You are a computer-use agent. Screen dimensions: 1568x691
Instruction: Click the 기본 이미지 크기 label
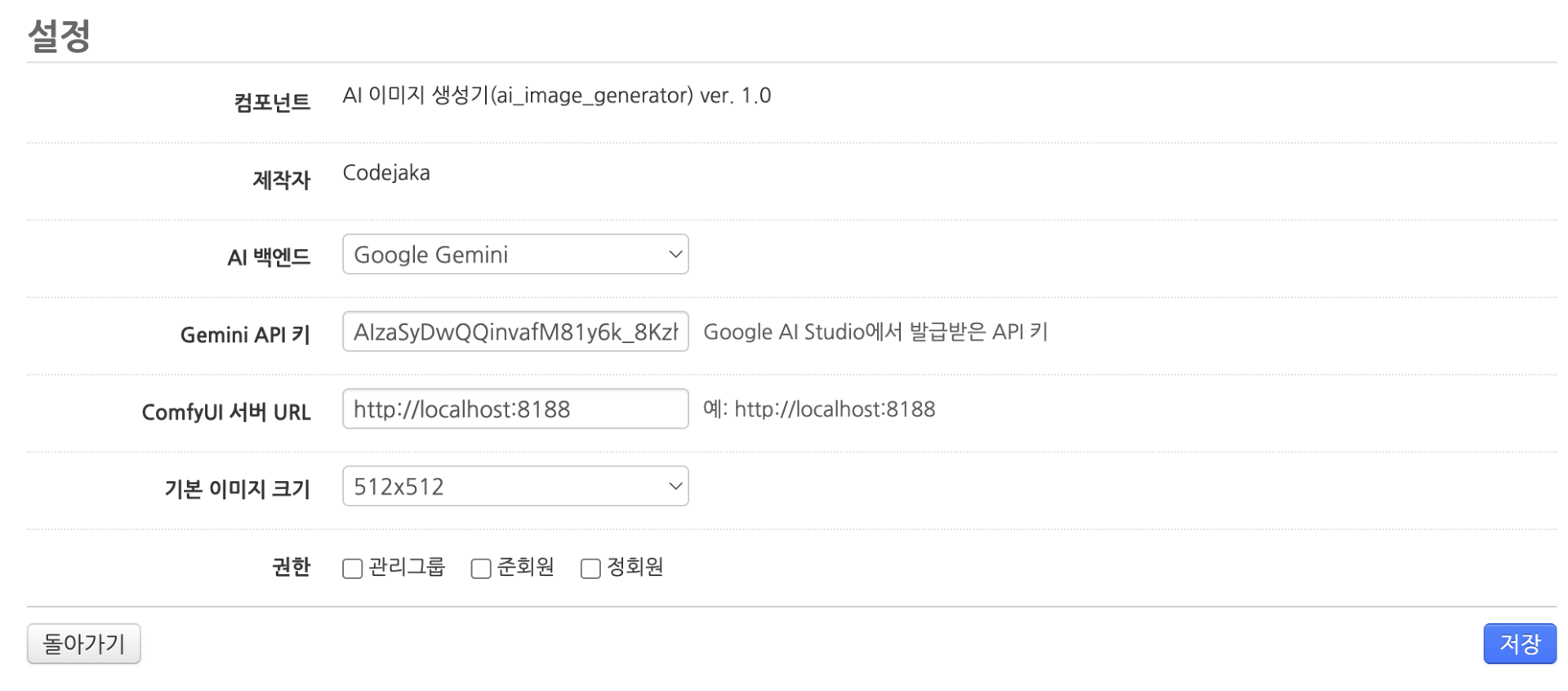tap(237, 489)
